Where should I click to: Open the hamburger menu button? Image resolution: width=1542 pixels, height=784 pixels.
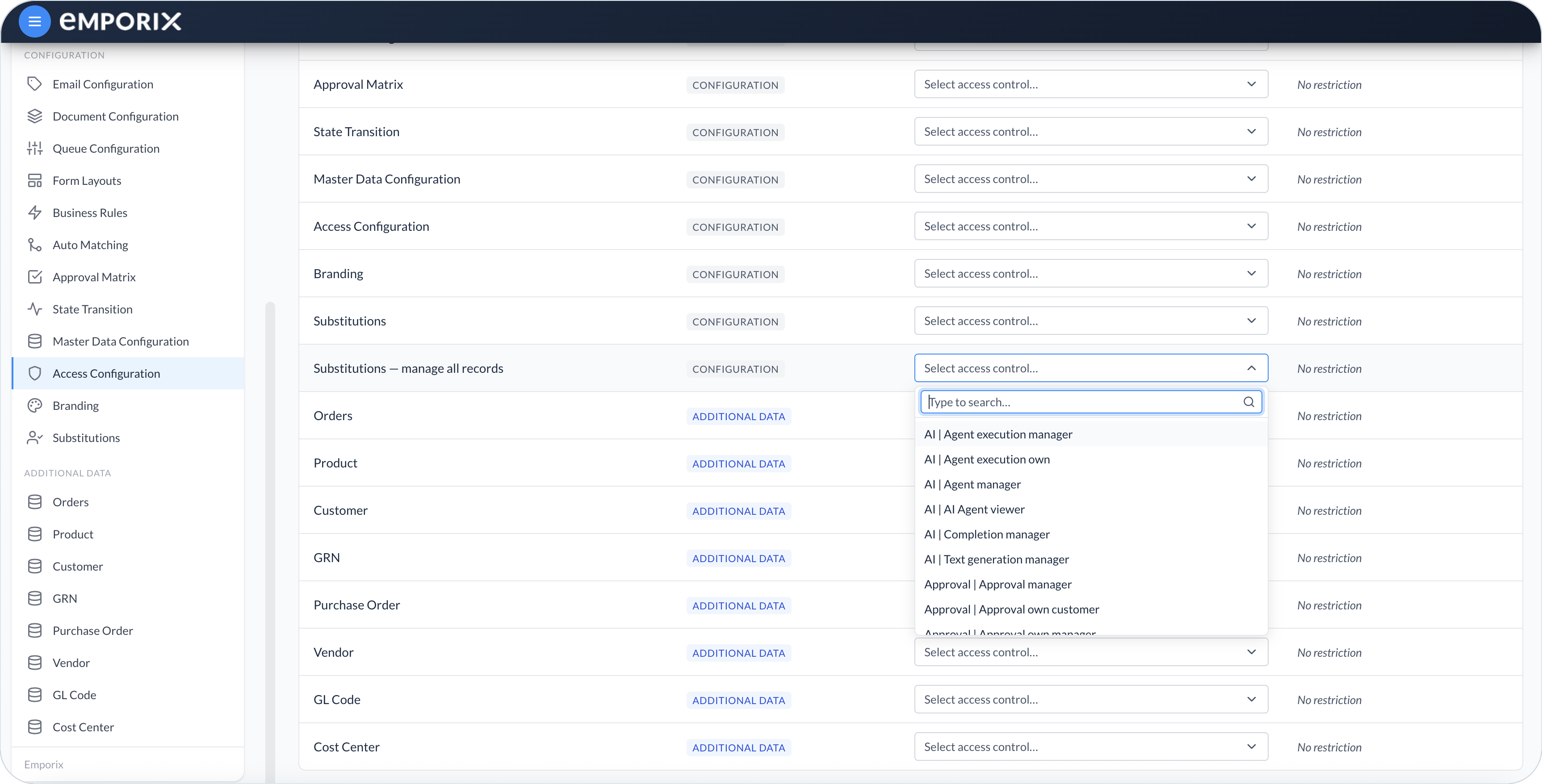point(35,21)
